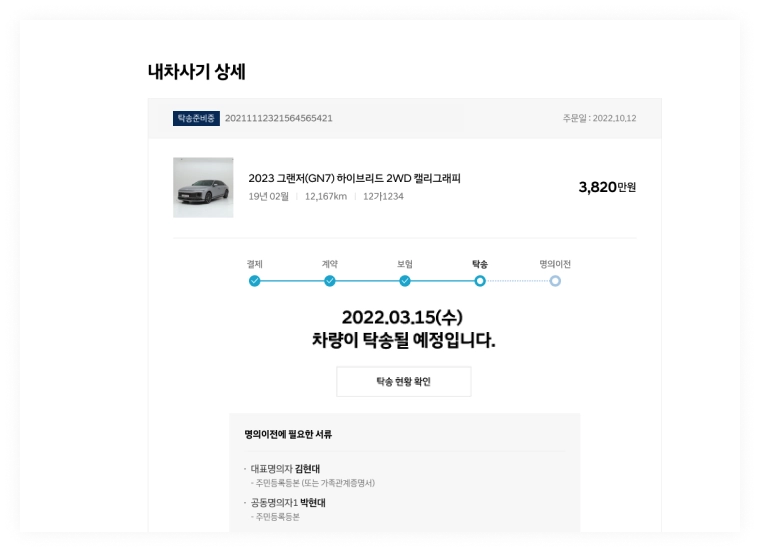Select the 계약 step checkmark circle
Screen dimensions: 760x552
click(330, 281)
